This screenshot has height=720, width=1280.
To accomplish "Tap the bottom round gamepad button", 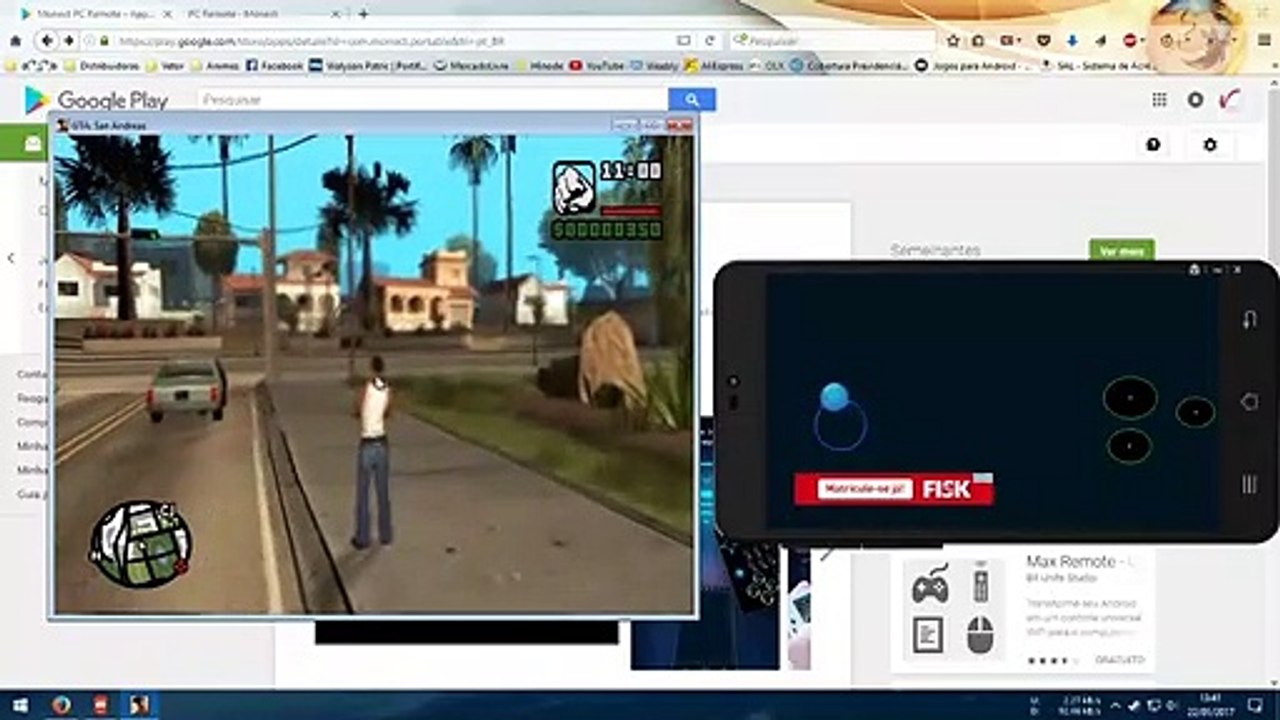I will click(1129, 445).
